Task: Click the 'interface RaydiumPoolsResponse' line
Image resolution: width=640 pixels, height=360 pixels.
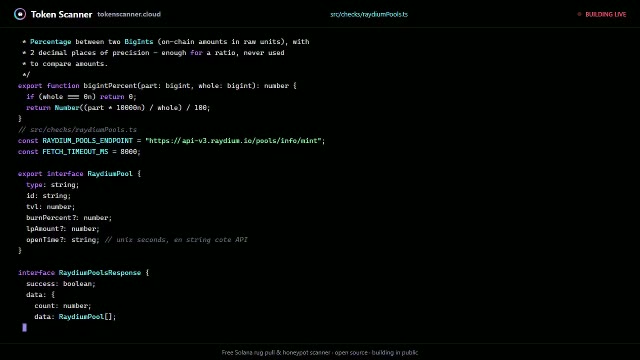Action: (83, 273)
